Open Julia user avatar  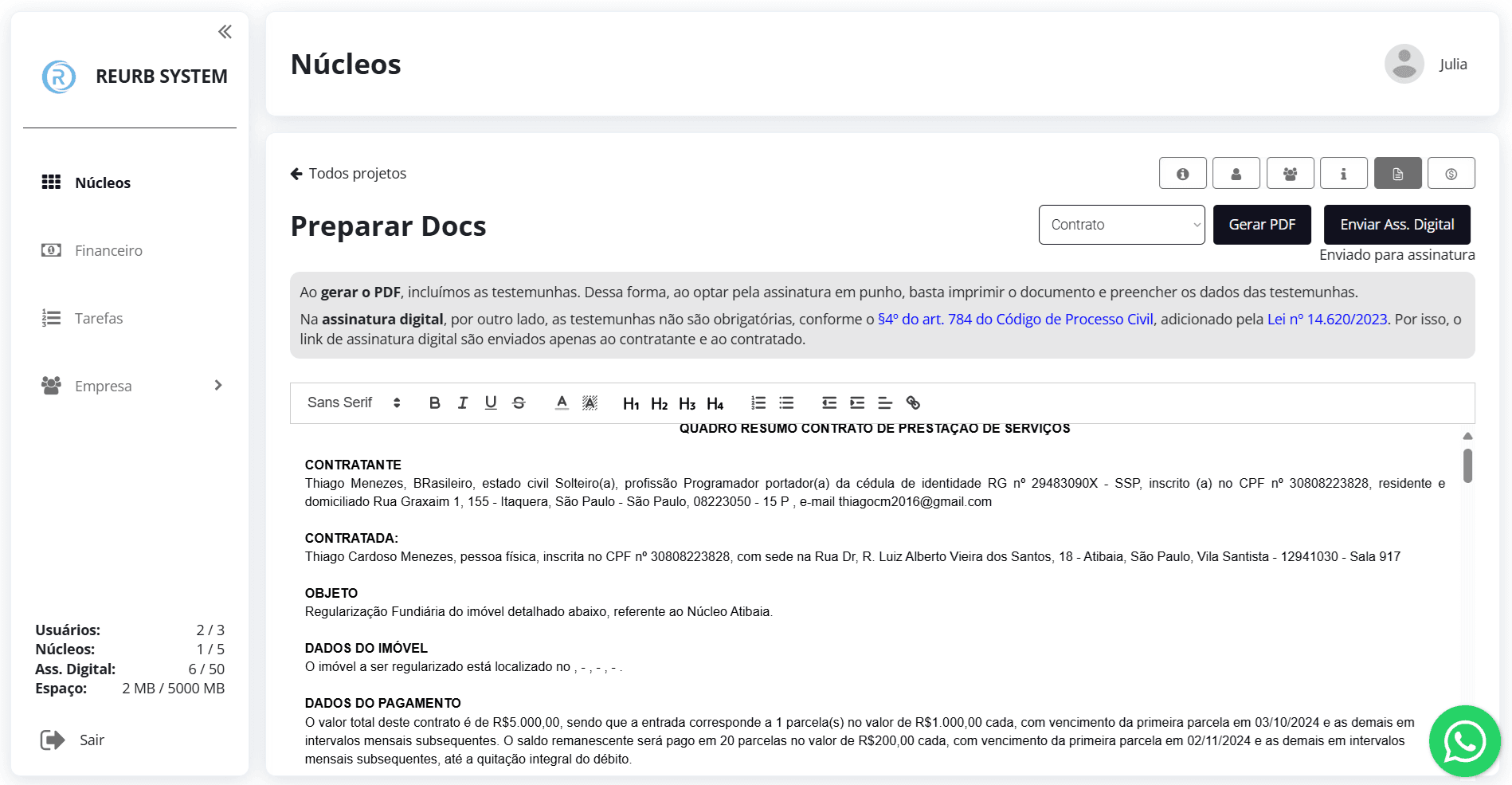point(1404,64)
